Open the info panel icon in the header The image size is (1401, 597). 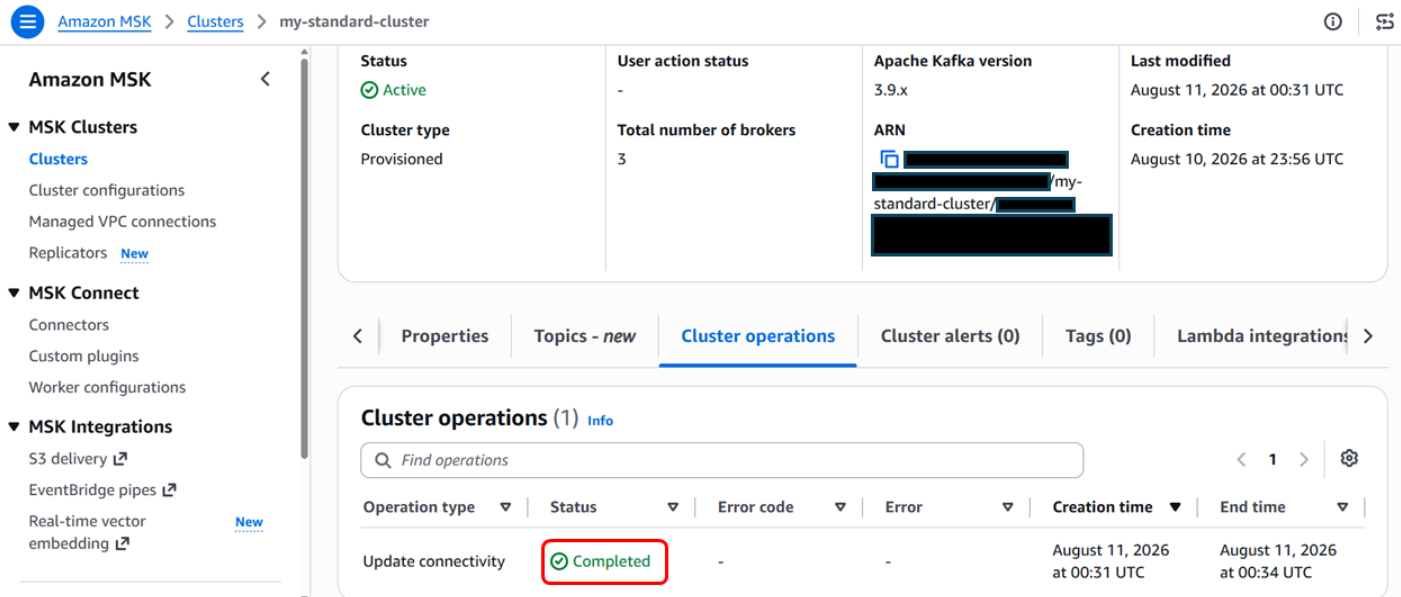pyautogui.click(x=1333, y=22)
